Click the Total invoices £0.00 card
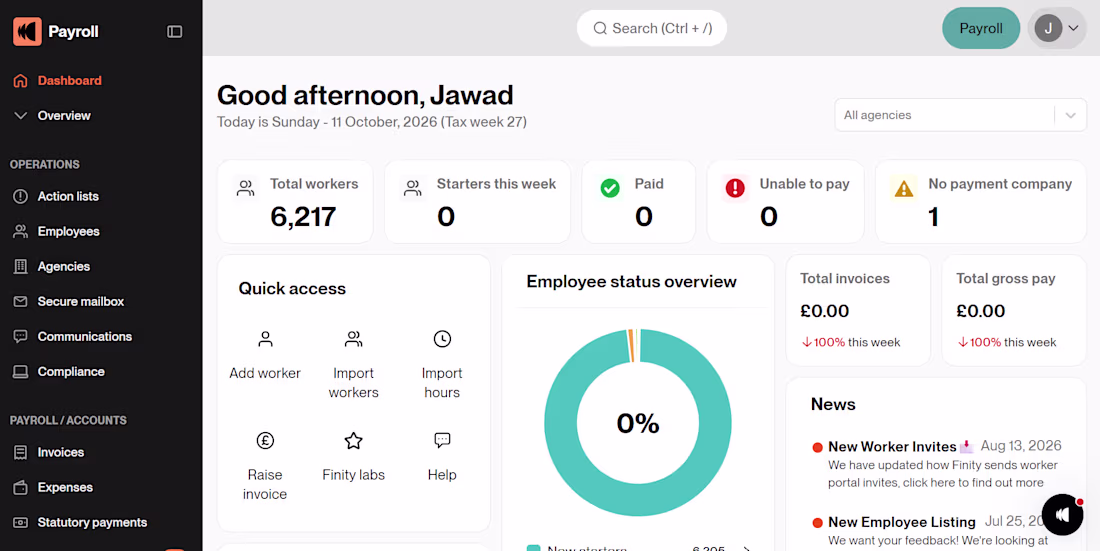1100x551 pixels. point(858,310)
